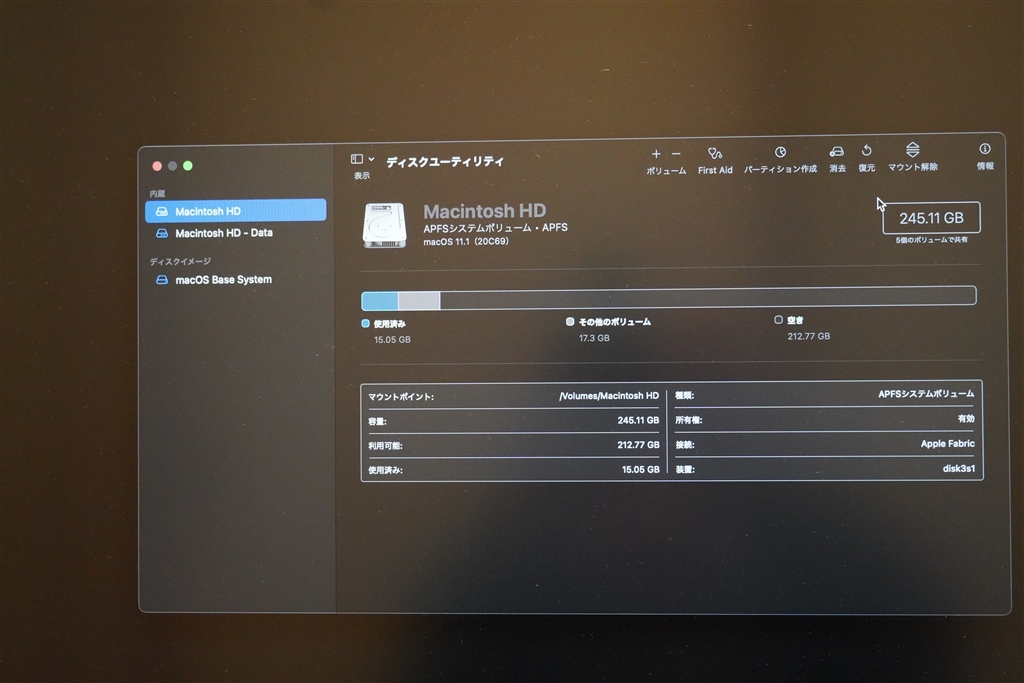
Task: Select Macintosh HD in sidebar
Action: (x=236, y=211)
